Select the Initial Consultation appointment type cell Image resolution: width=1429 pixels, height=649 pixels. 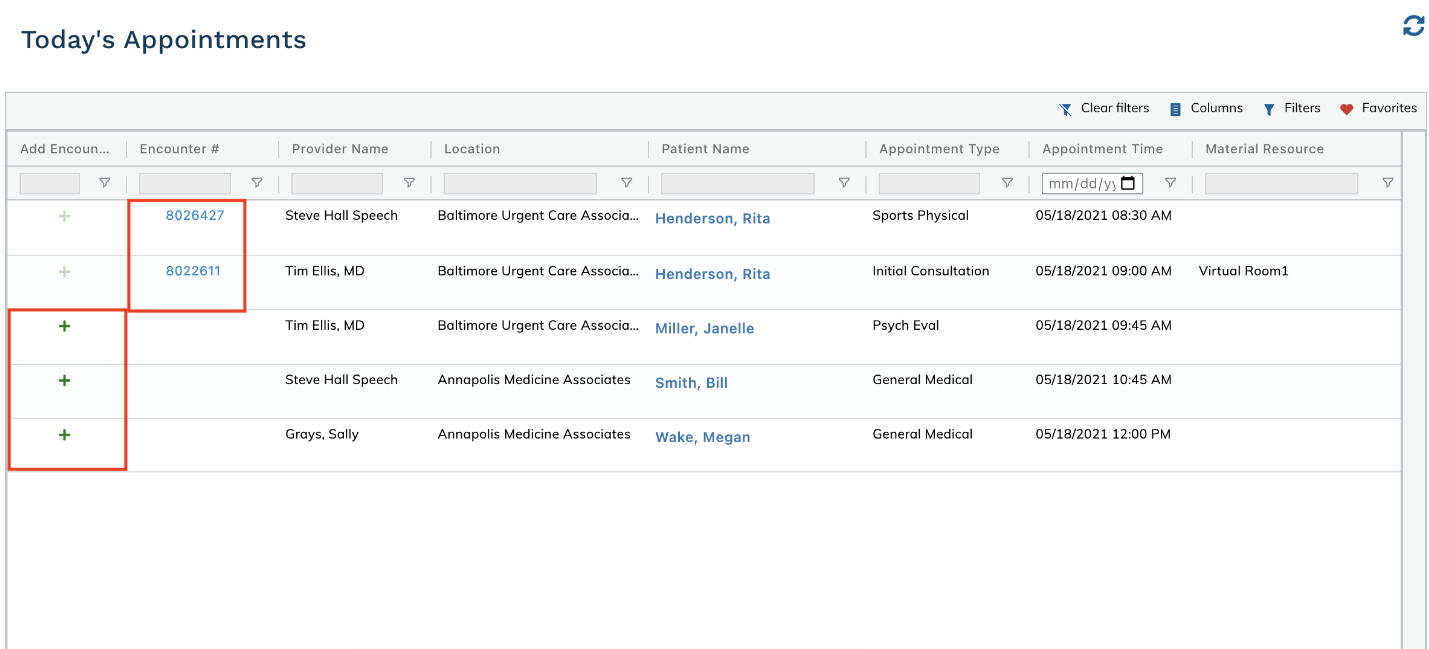pyautogui.click(x=931, y=271)
